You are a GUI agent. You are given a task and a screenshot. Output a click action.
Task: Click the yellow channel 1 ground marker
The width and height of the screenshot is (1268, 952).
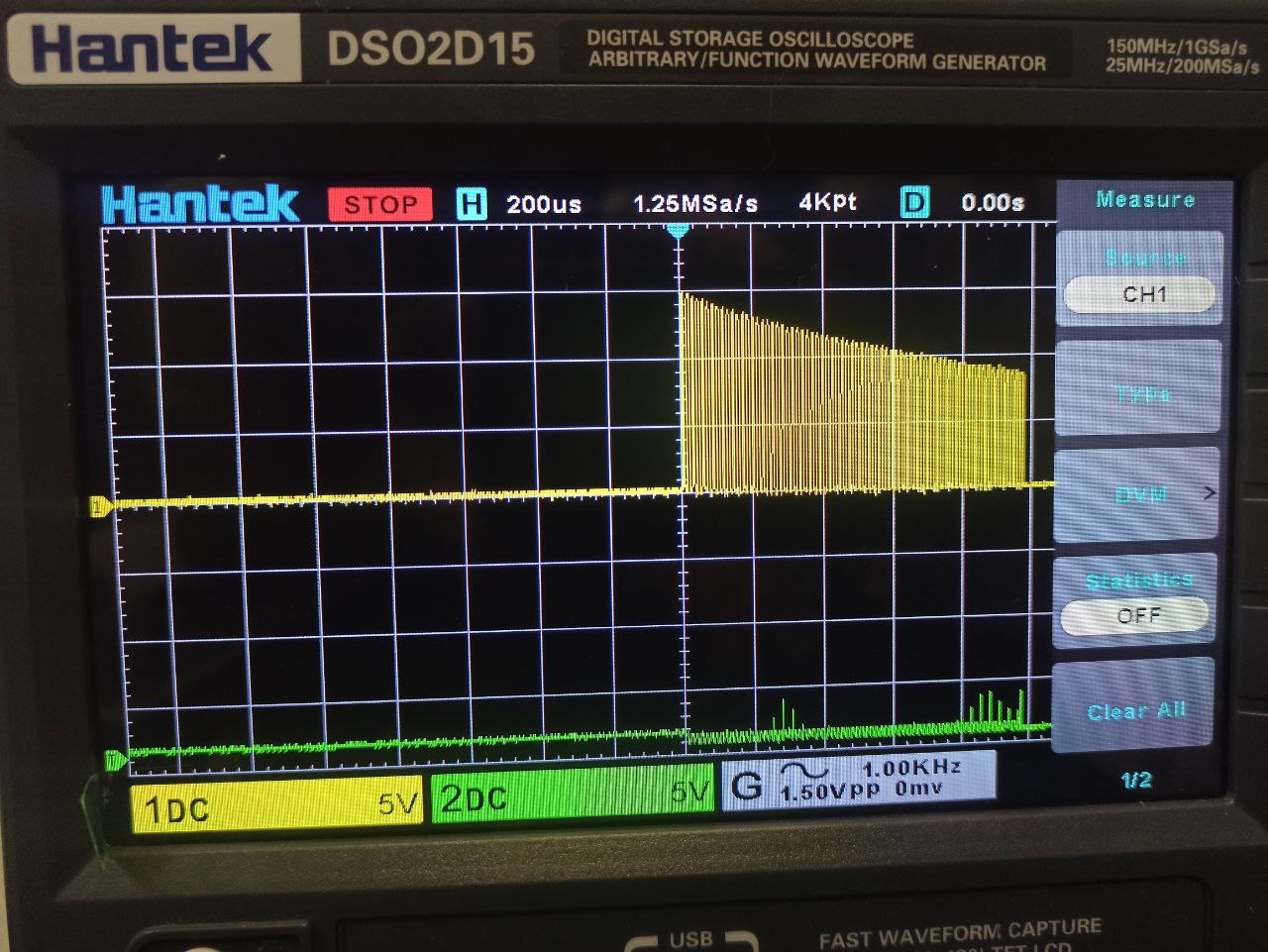(x=100, y=506)
